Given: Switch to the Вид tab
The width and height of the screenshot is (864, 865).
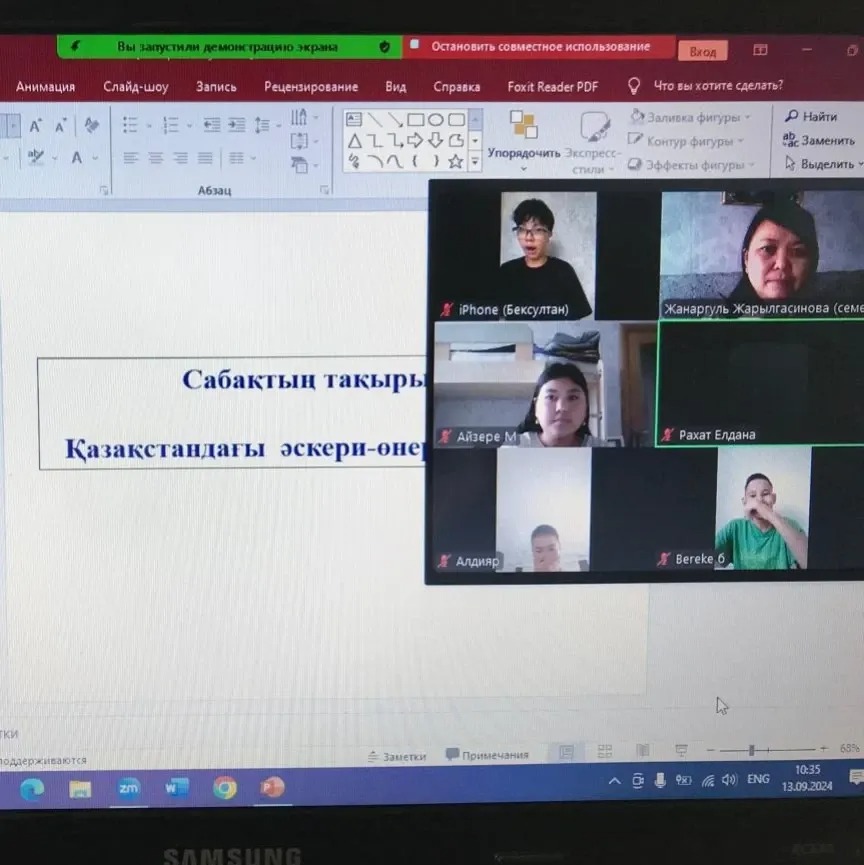Looking at the screenshot, I should (396, 87).
